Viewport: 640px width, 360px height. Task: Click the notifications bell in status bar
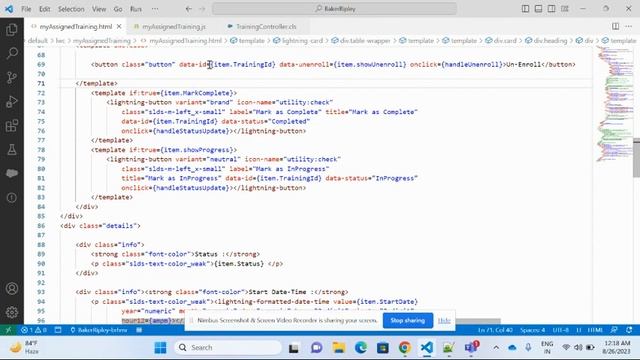point(629,330)
